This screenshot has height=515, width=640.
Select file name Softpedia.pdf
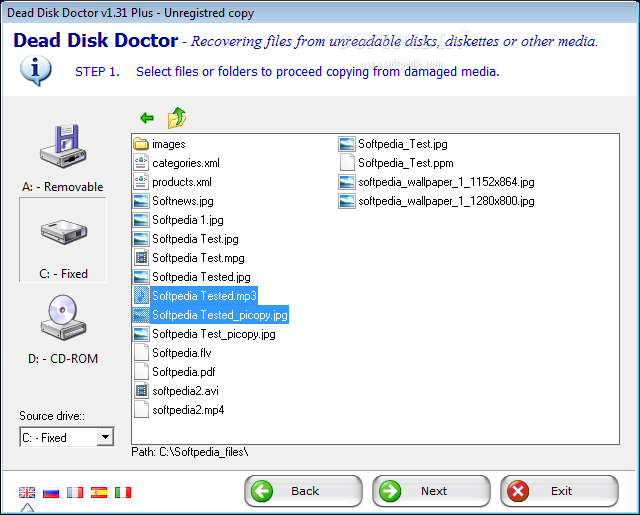click(184, 372)
